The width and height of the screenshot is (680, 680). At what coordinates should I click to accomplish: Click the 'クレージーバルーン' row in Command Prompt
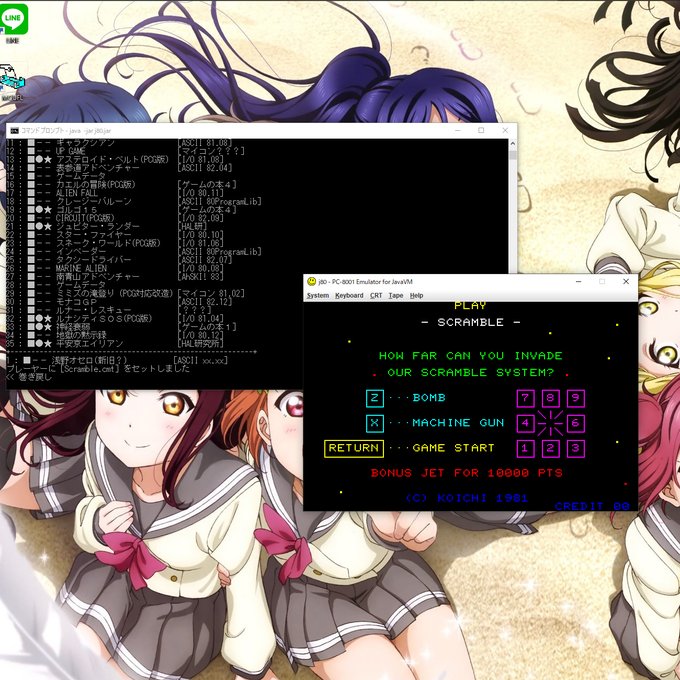point(134,201)
